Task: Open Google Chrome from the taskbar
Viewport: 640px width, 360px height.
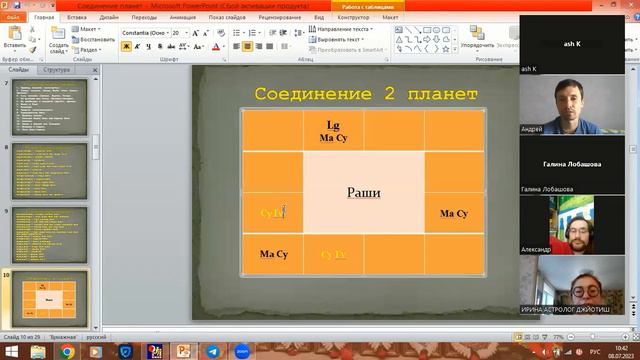Action: click(x=67, y=351)
